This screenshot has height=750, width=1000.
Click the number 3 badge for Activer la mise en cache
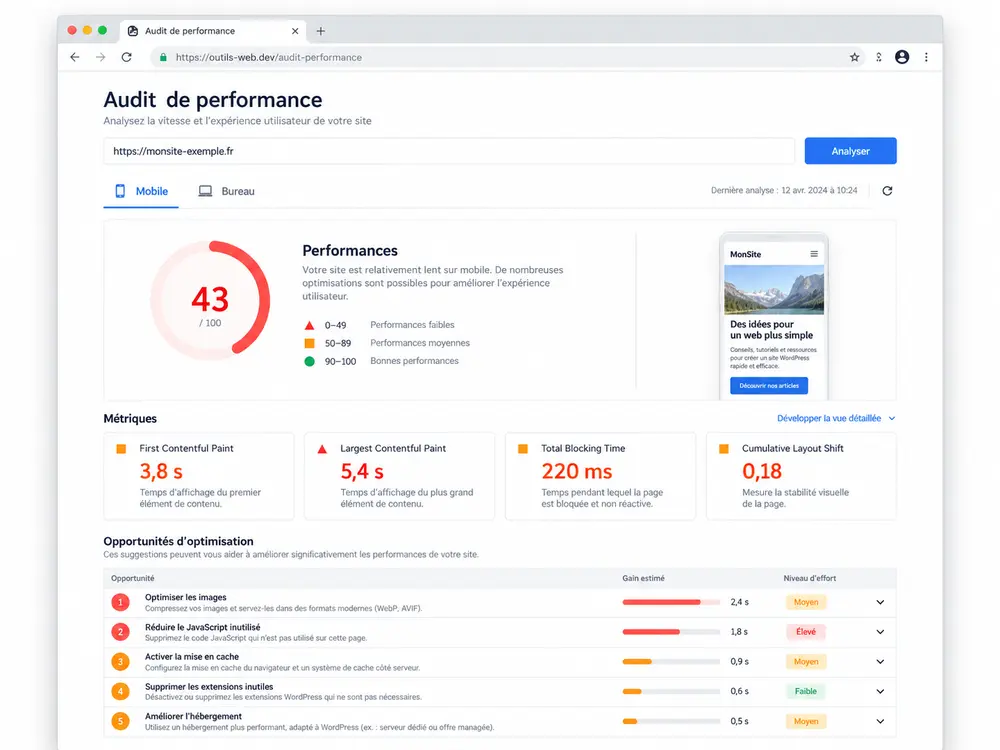point(121,661)
